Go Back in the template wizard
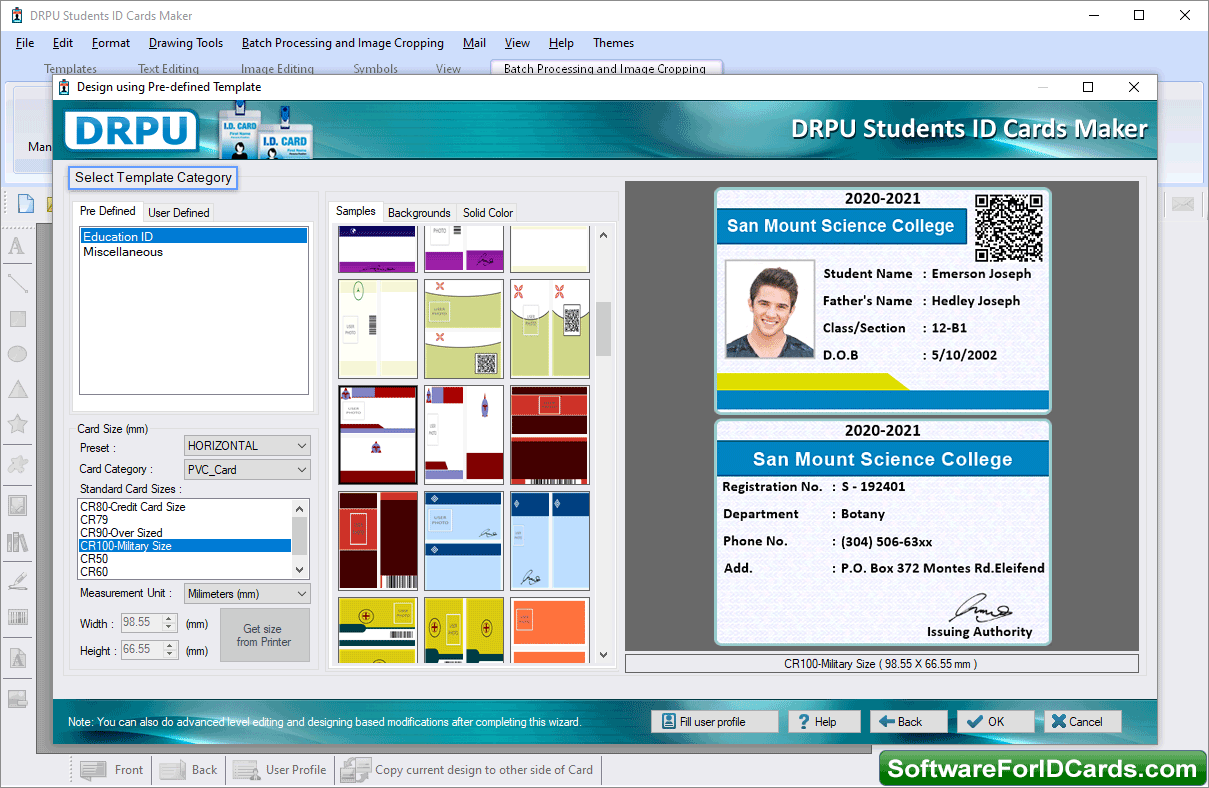The image size is (1209, 788). (x=909, y=722)
